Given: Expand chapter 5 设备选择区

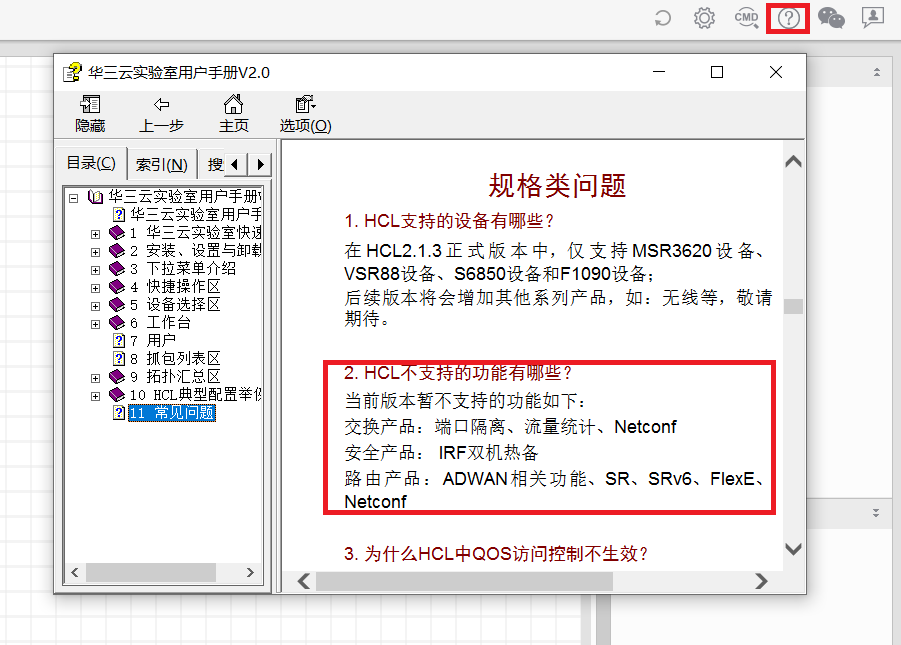Looking at the screenshot, I should [x=95, y=306].
